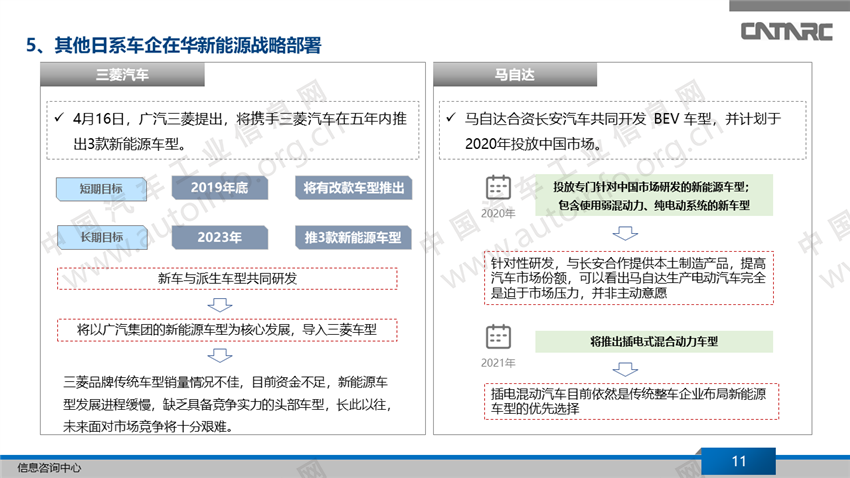Click the 将有改款车型推出 shape
The width and height of the screenshot is (850, 478).
353,188
